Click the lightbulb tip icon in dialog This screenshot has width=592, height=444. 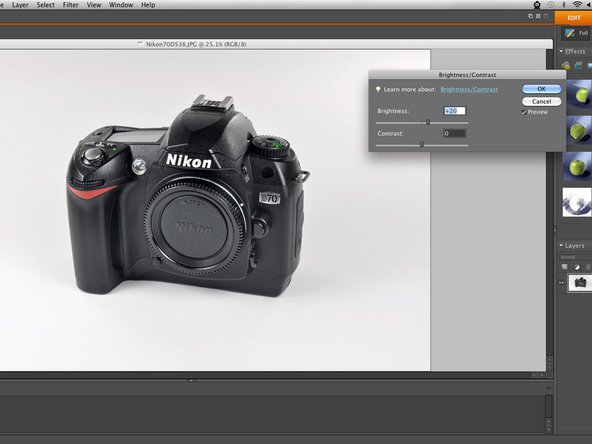[378, 89]
